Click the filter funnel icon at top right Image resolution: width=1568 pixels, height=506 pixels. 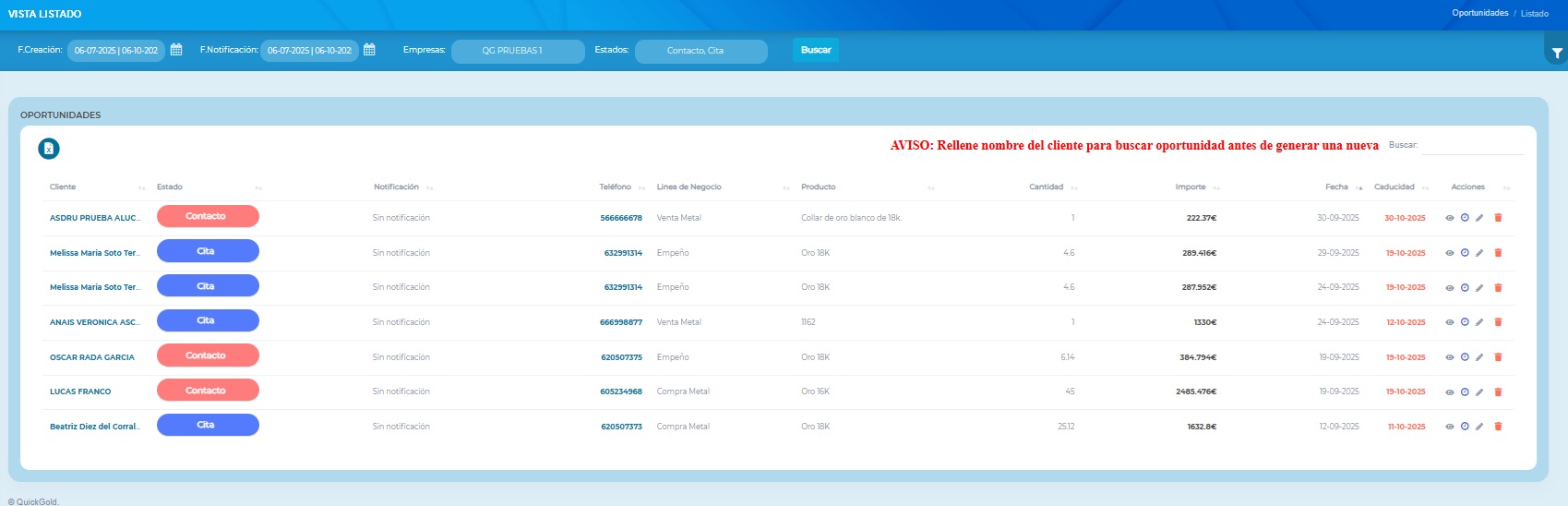[1557, 54]
